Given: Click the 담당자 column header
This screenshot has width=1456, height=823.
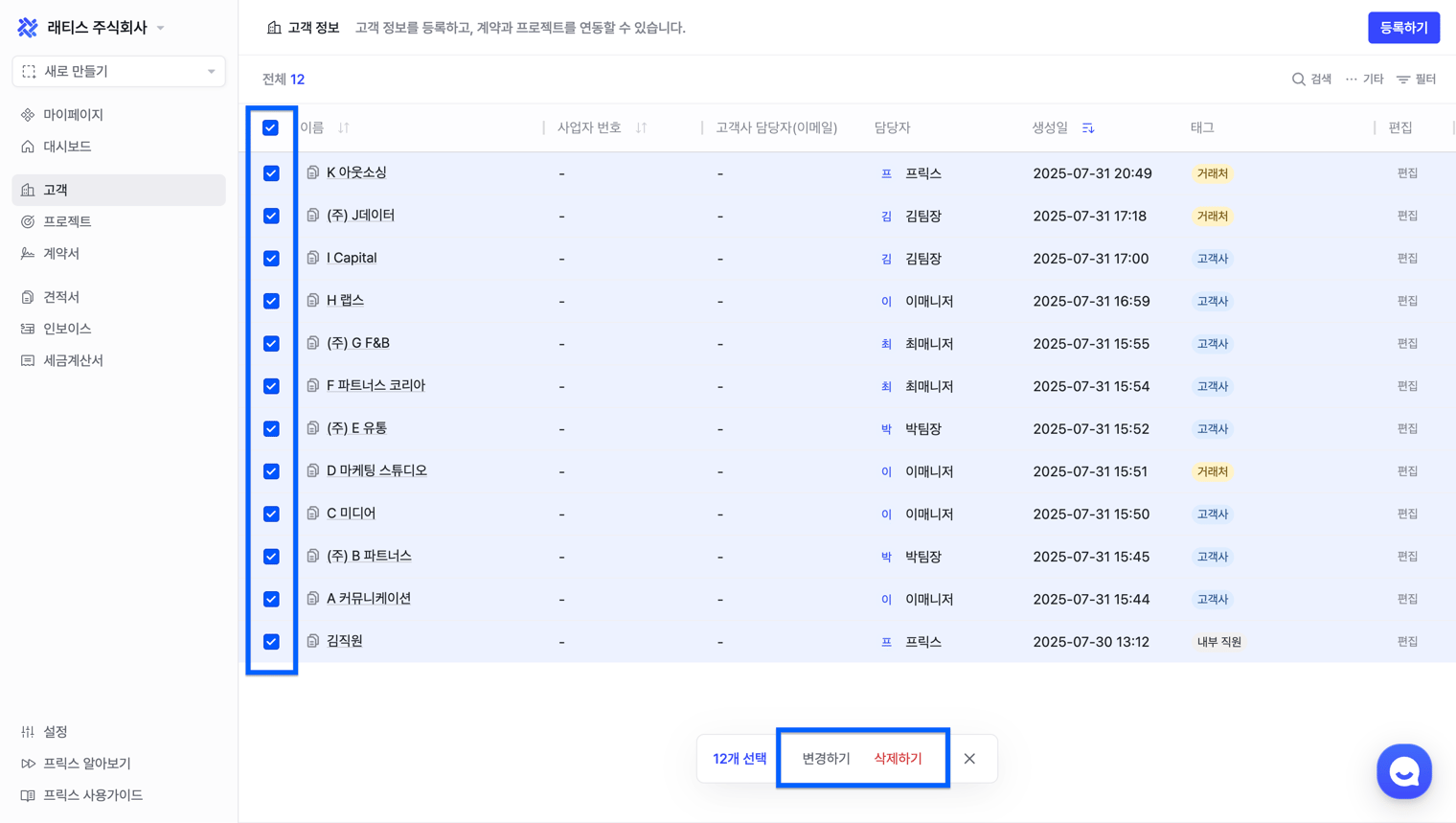Looking at the screenshot, I should 892,127.
